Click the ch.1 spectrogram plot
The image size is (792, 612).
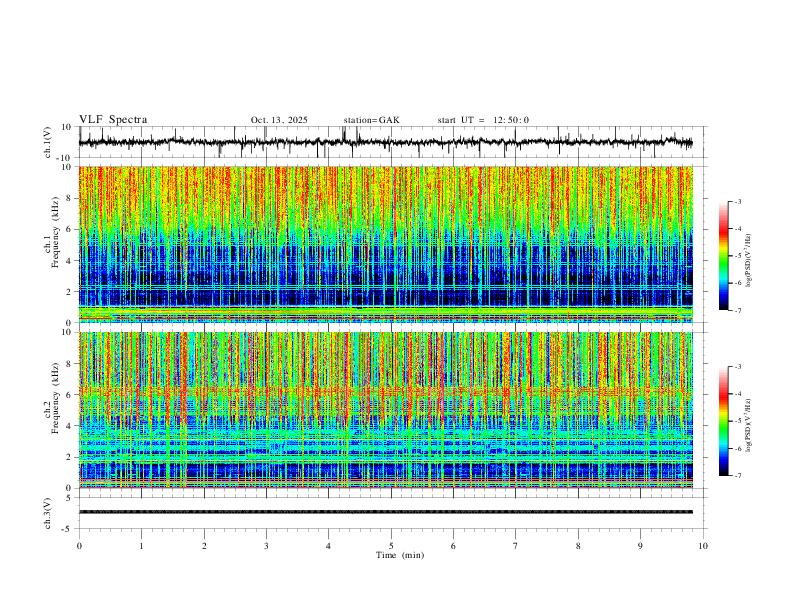[x=386, y=244]
